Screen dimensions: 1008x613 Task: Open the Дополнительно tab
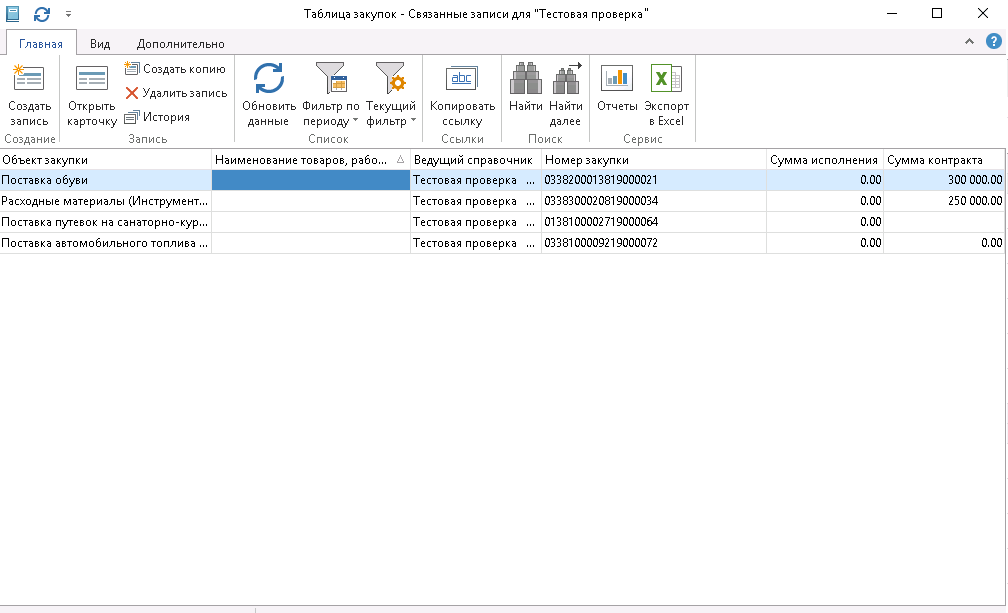coord(181,44)
